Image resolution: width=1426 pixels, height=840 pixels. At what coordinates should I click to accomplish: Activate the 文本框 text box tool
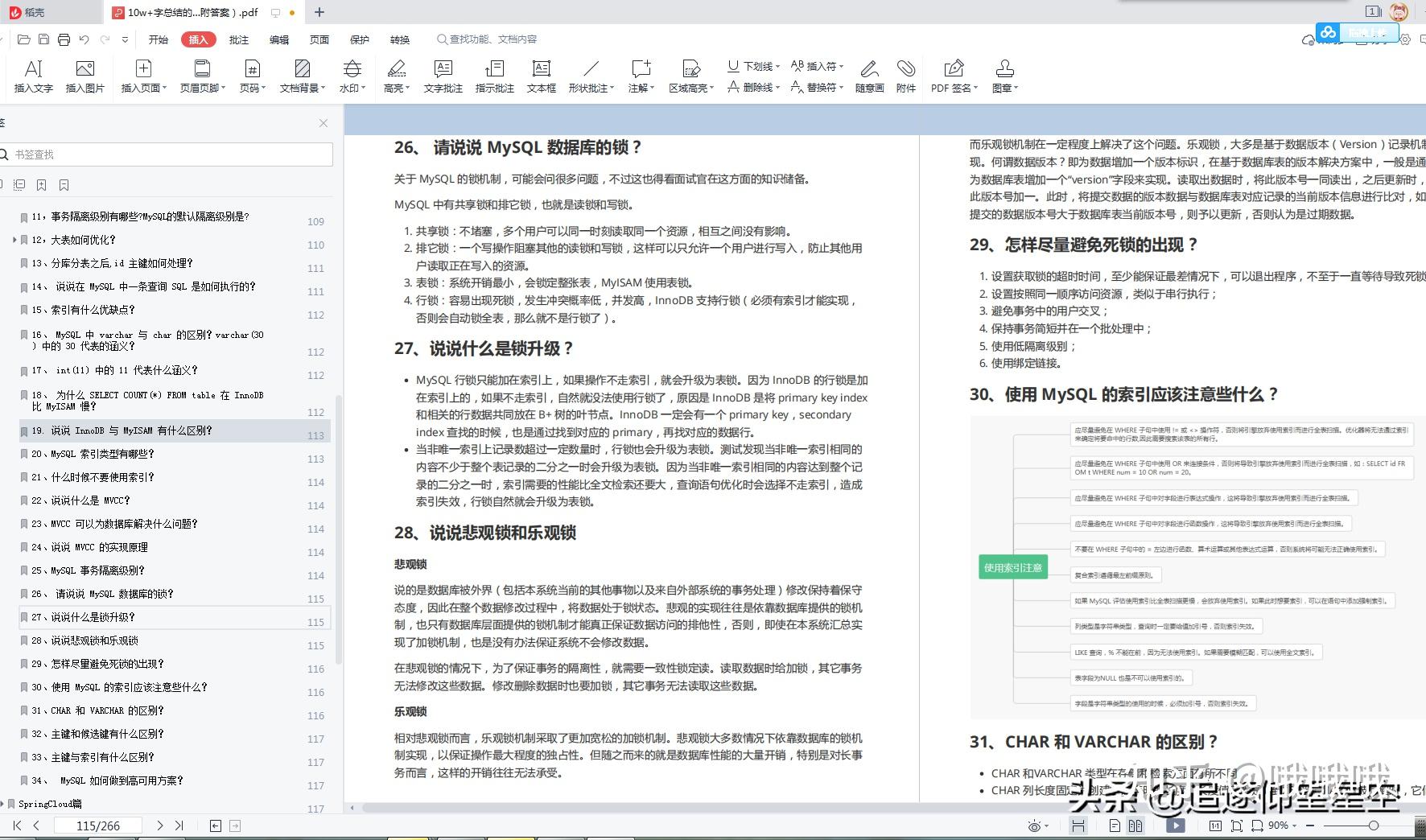point(542,75)
